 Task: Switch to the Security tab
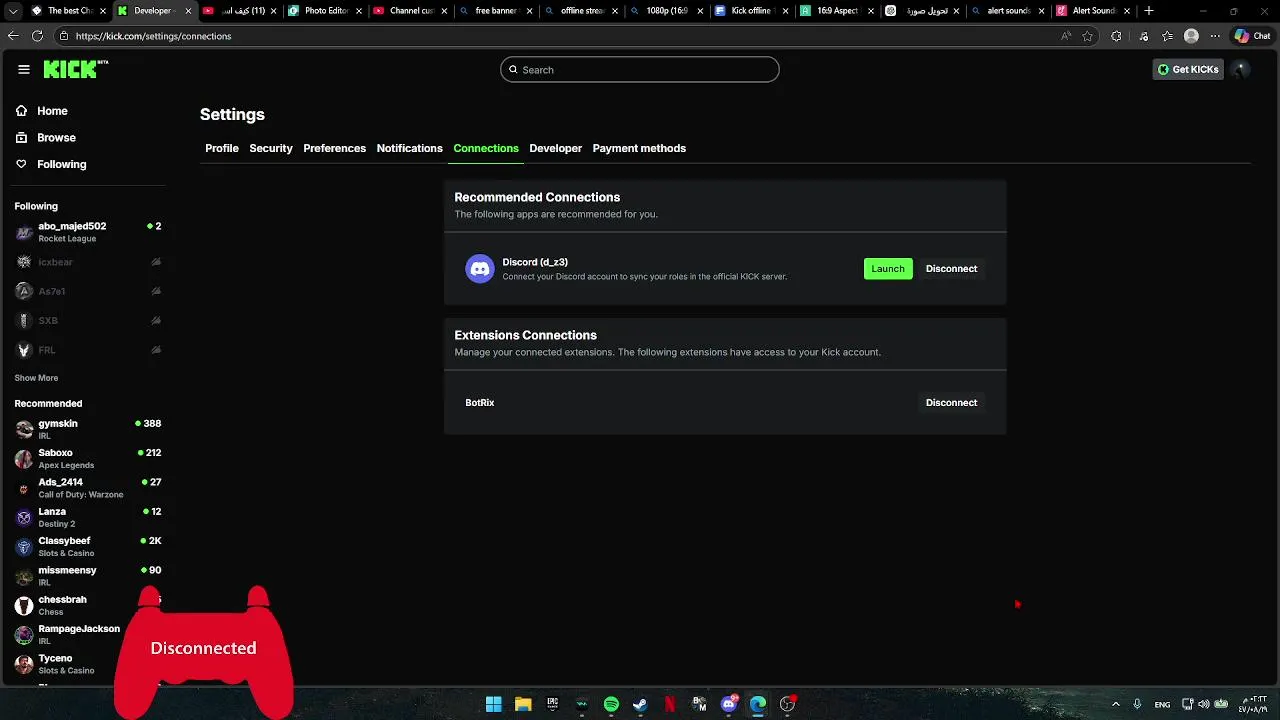271,148
